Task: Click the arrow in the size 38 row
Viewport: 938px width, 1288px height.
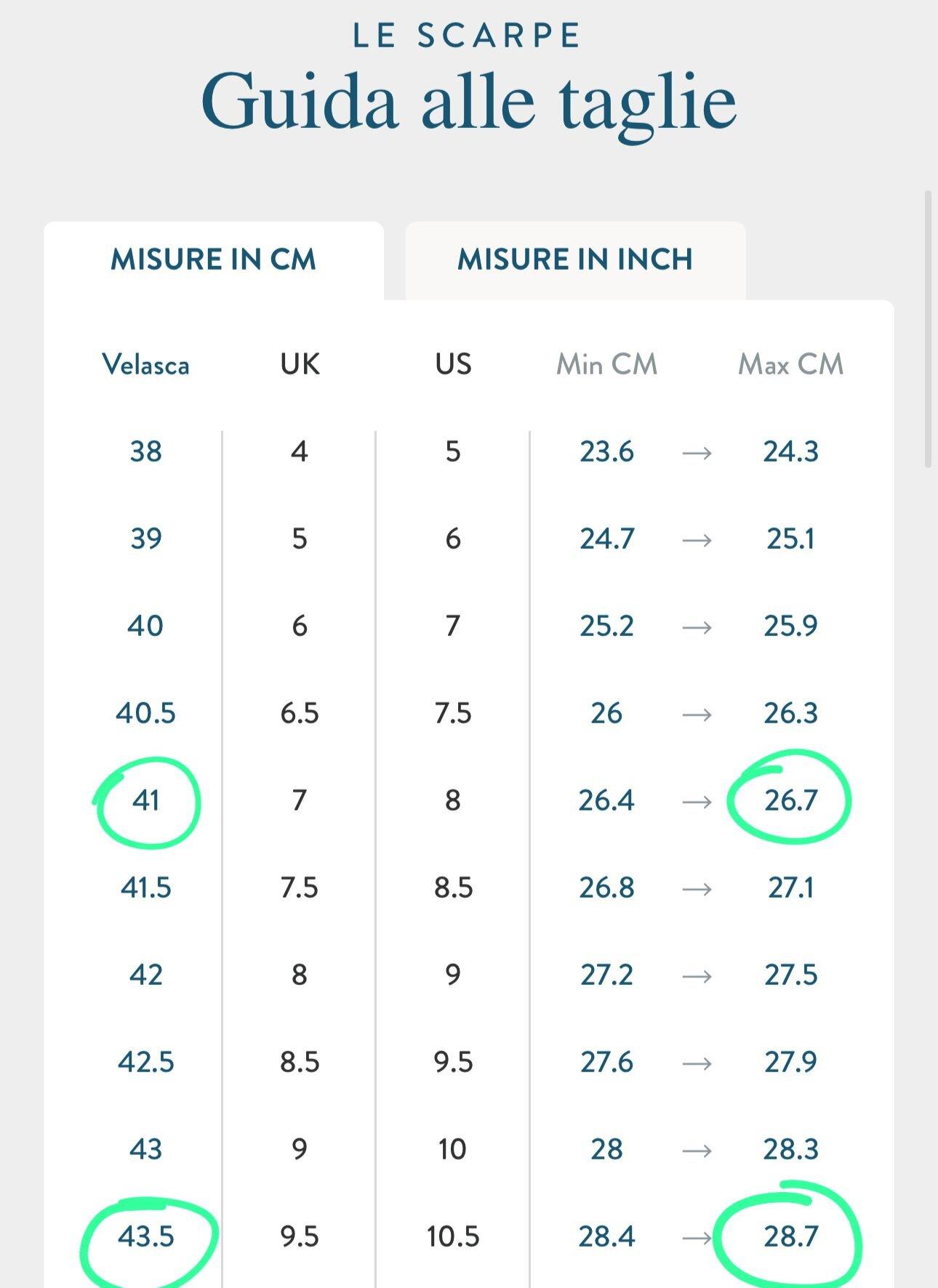Action: click(697, 453)
